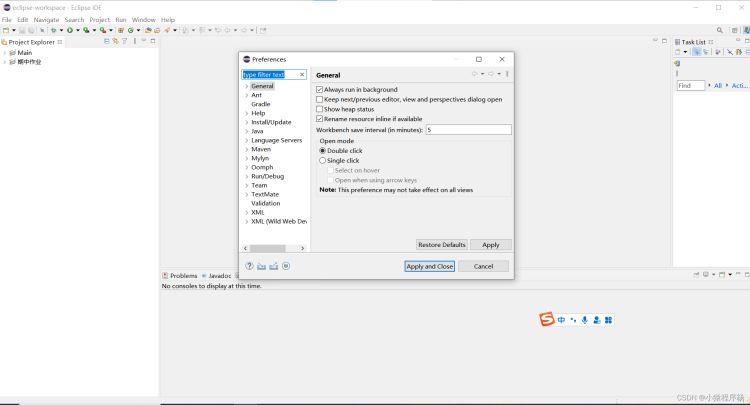750x405 pixels.
Task: Clear the filter text with X icon
Action: point(302,75)
